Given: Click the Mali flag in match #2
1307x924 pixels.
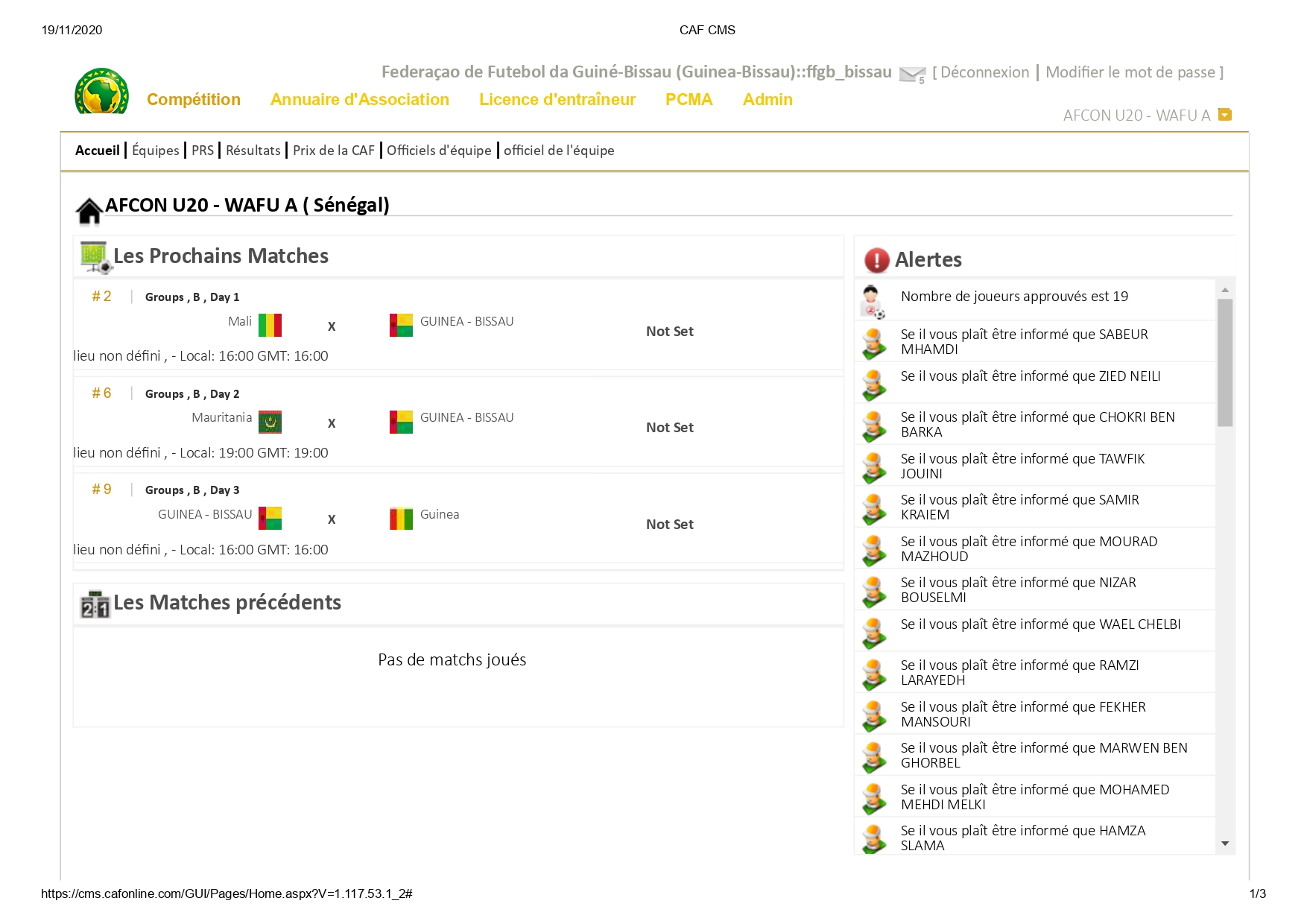Looking at the screenshot, I should [270, 326].
